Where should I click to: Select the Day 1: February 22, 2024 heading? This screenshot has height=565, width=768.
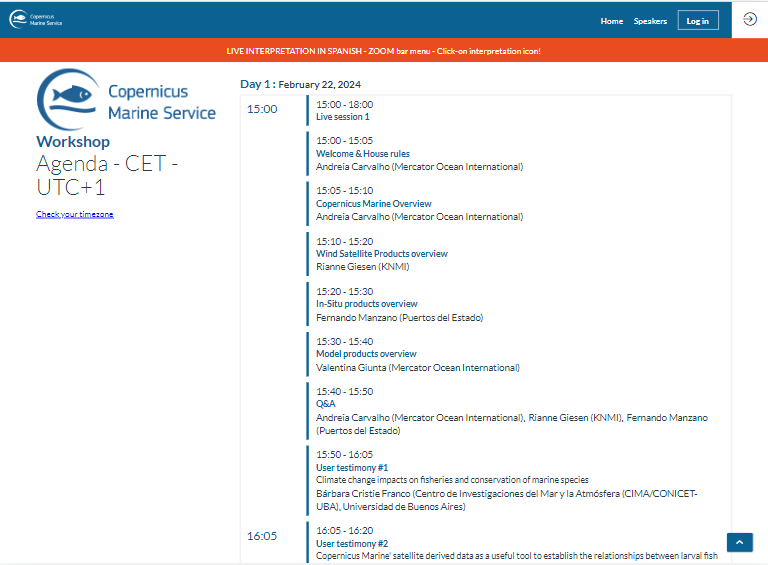coord(300,84)
